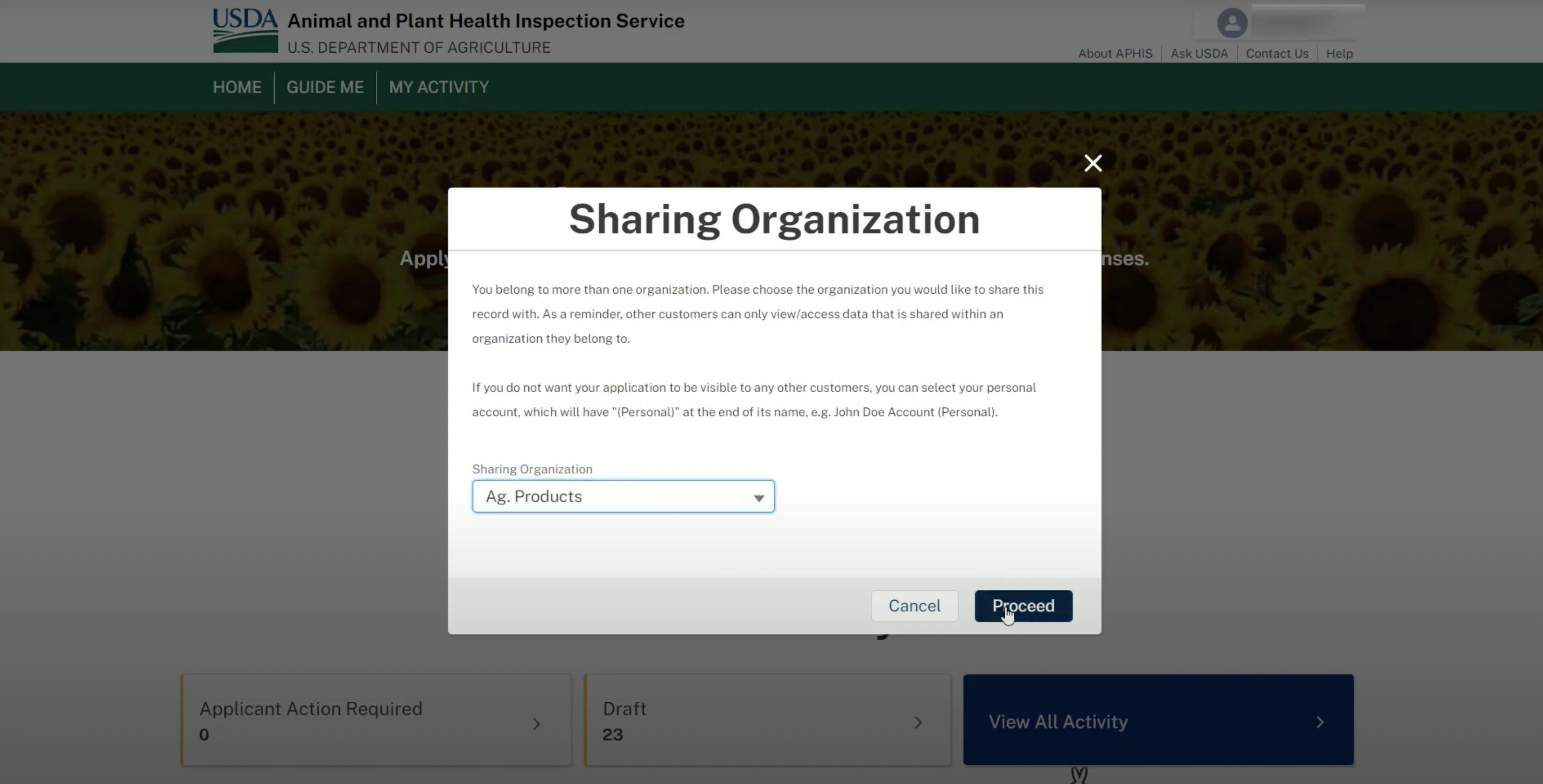Screen dimensions: 1543x784
Task: Click the U.S. DEPARTMENT OF AGRICULTURE text
Action: pyautogui.click(x=419, y=47)
